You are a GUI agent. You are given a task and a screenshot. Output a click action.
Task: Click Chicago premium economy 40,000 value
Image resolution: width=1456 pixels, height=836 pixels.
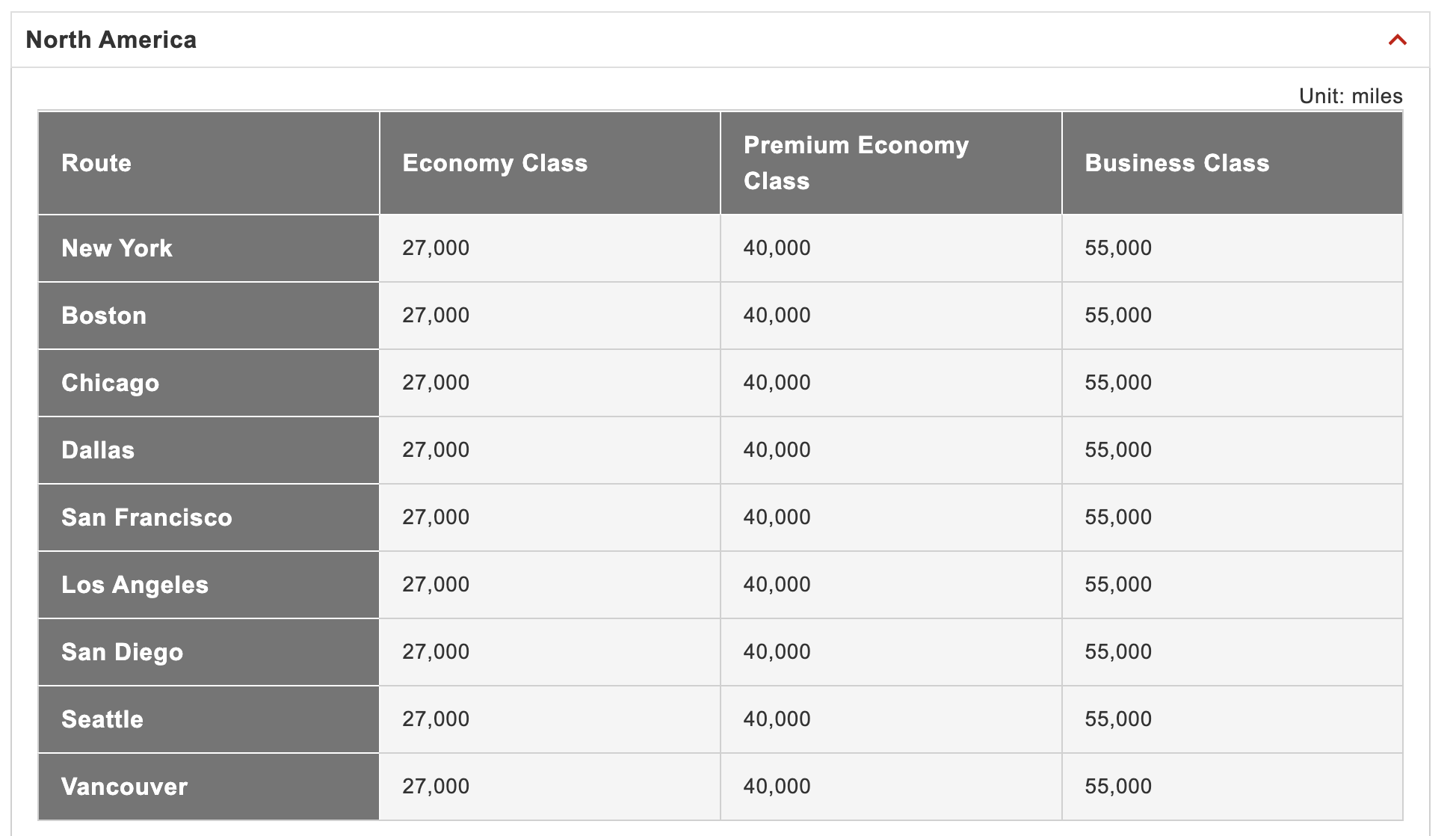coord(777,383)
